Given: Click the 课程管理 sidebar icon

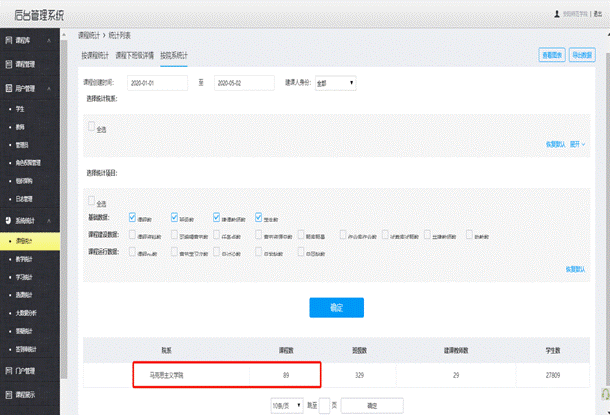Looking at the screenshot, I should pyautogui.click(x=9, y=63).
